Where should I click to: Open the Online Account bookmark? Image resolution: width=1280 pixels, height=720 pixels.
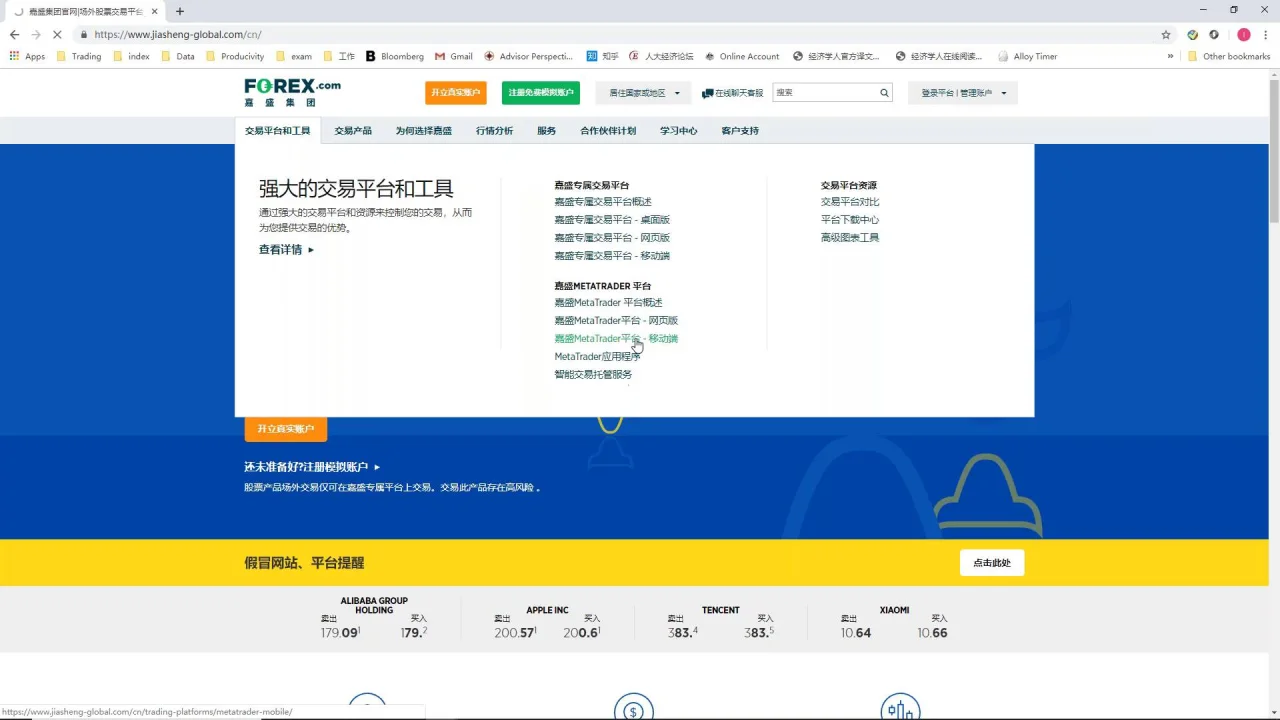pyautogui.click(x=741, y=56)
